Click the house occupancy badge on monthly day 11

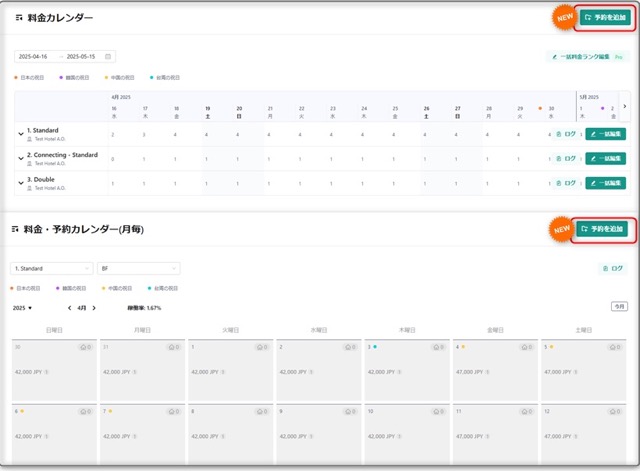click(x=527, y=412)
